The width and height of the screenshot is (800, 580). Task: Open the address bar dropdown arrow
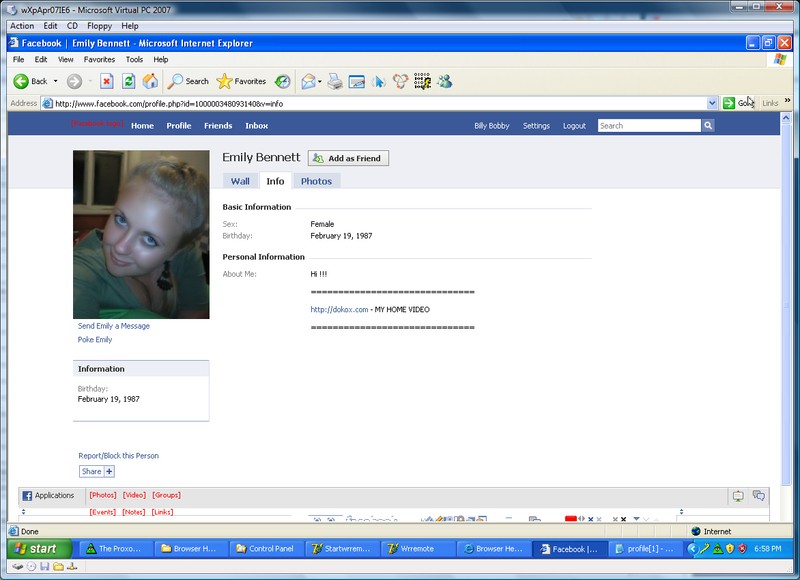click(712, 103)
